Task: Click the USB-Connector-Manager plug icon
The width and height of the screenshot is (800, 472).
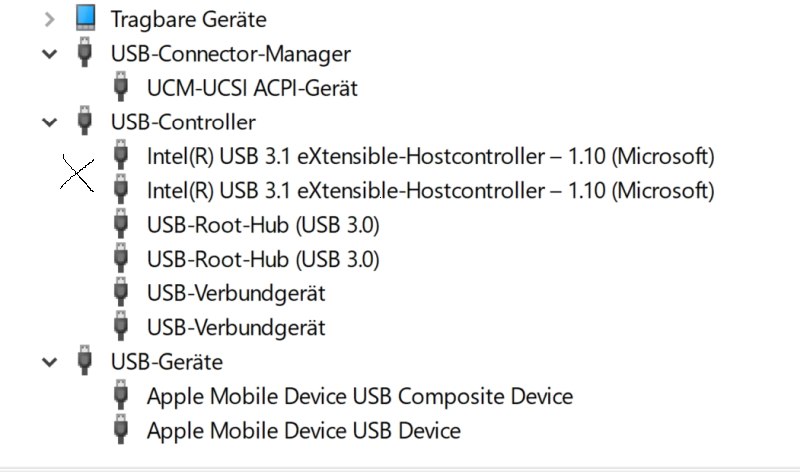Action: pyautogui.click(x=85, y=52)
